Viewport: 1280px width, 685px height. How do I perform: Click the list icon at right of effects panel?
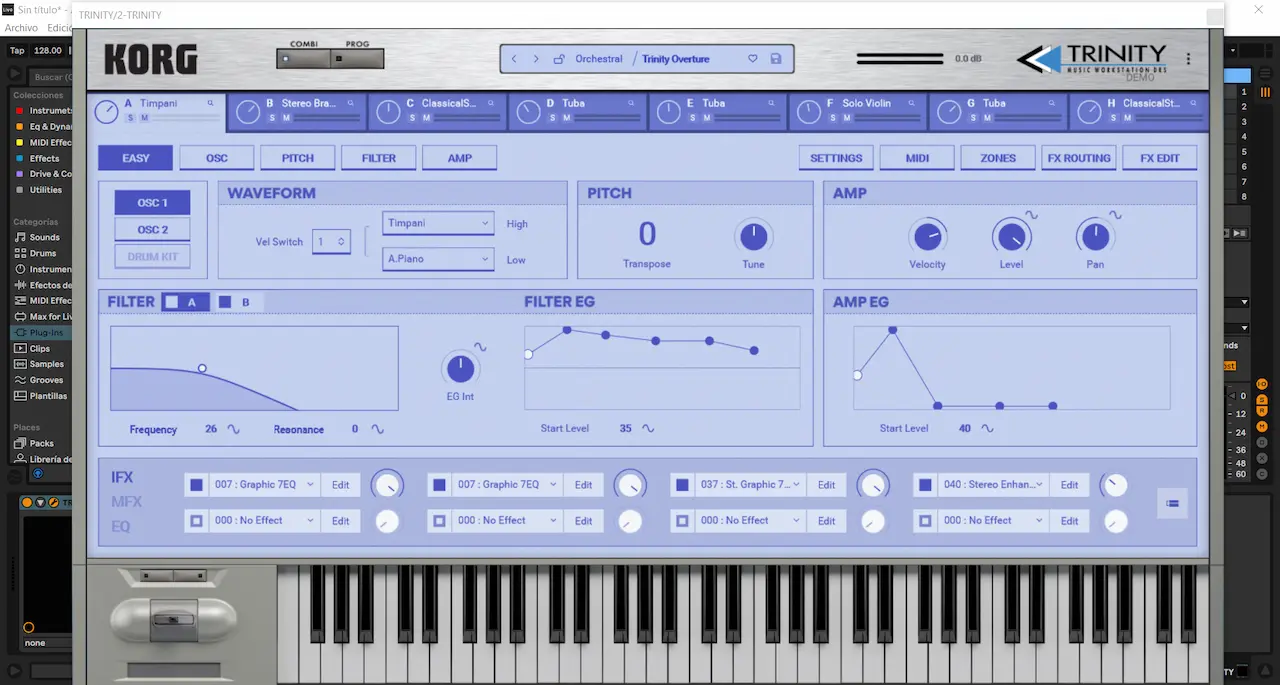tap(1172, 503)
